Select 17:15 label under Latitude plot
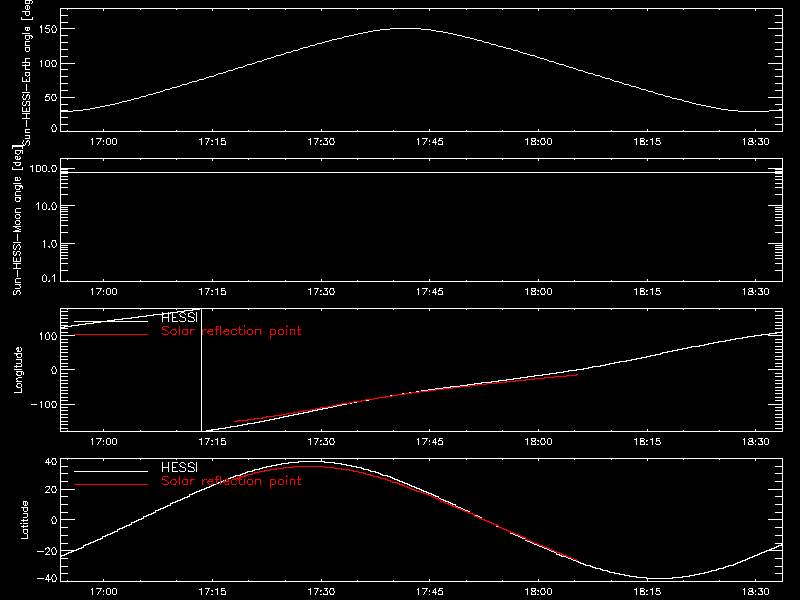 click(x=212, y=591)
